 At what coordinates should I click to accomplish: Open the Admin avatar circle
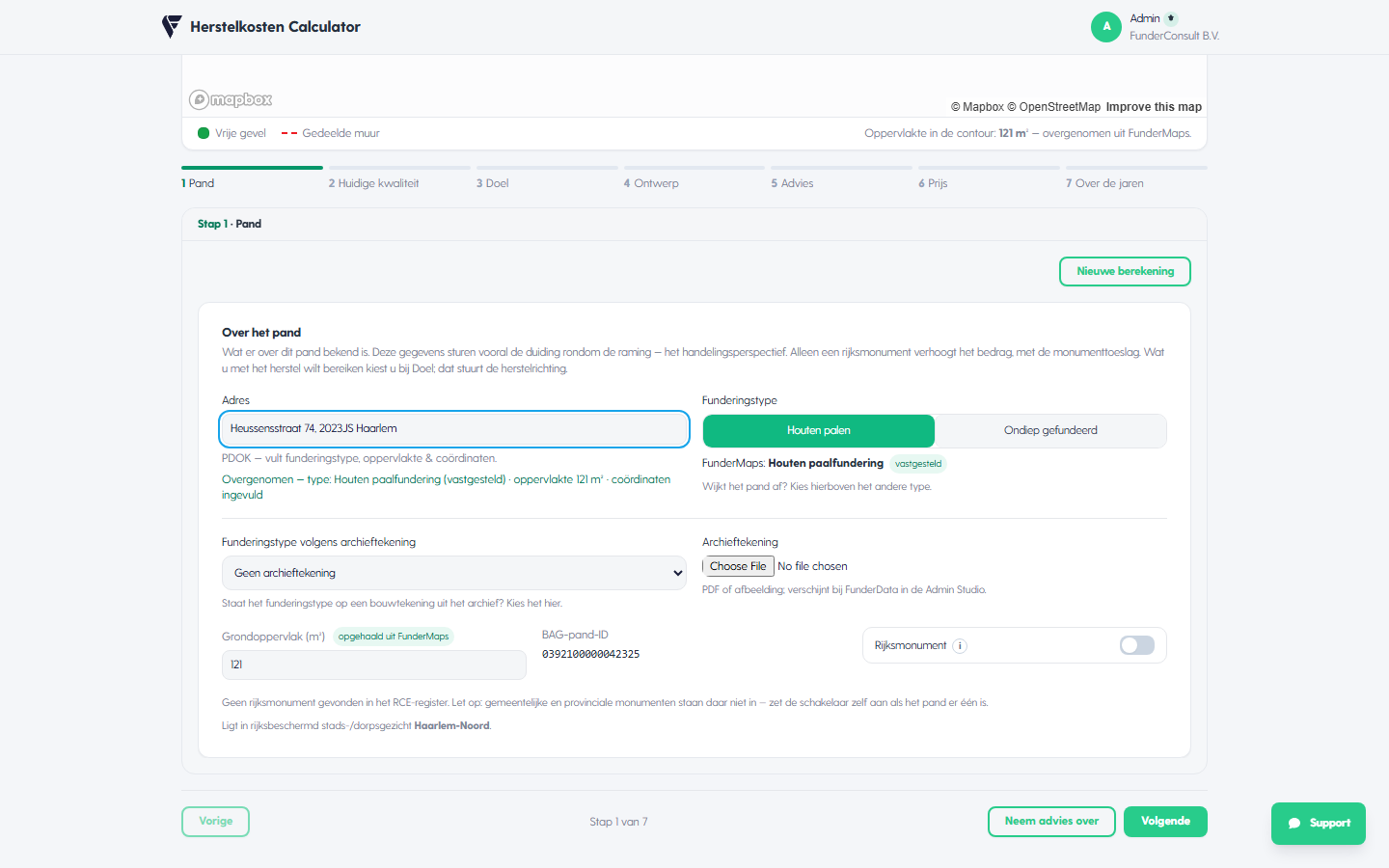coord(1106,27)
